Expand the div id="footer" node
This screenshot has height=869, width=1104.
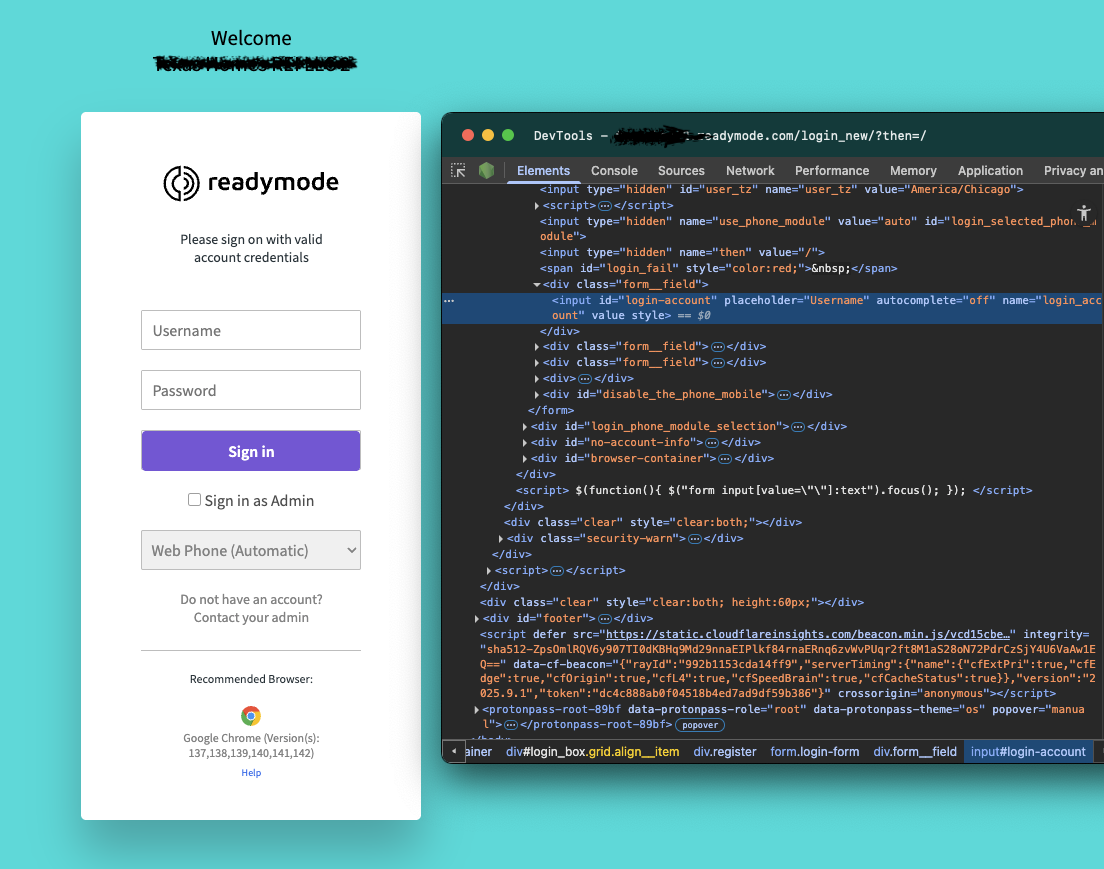(x=477, y=619)
